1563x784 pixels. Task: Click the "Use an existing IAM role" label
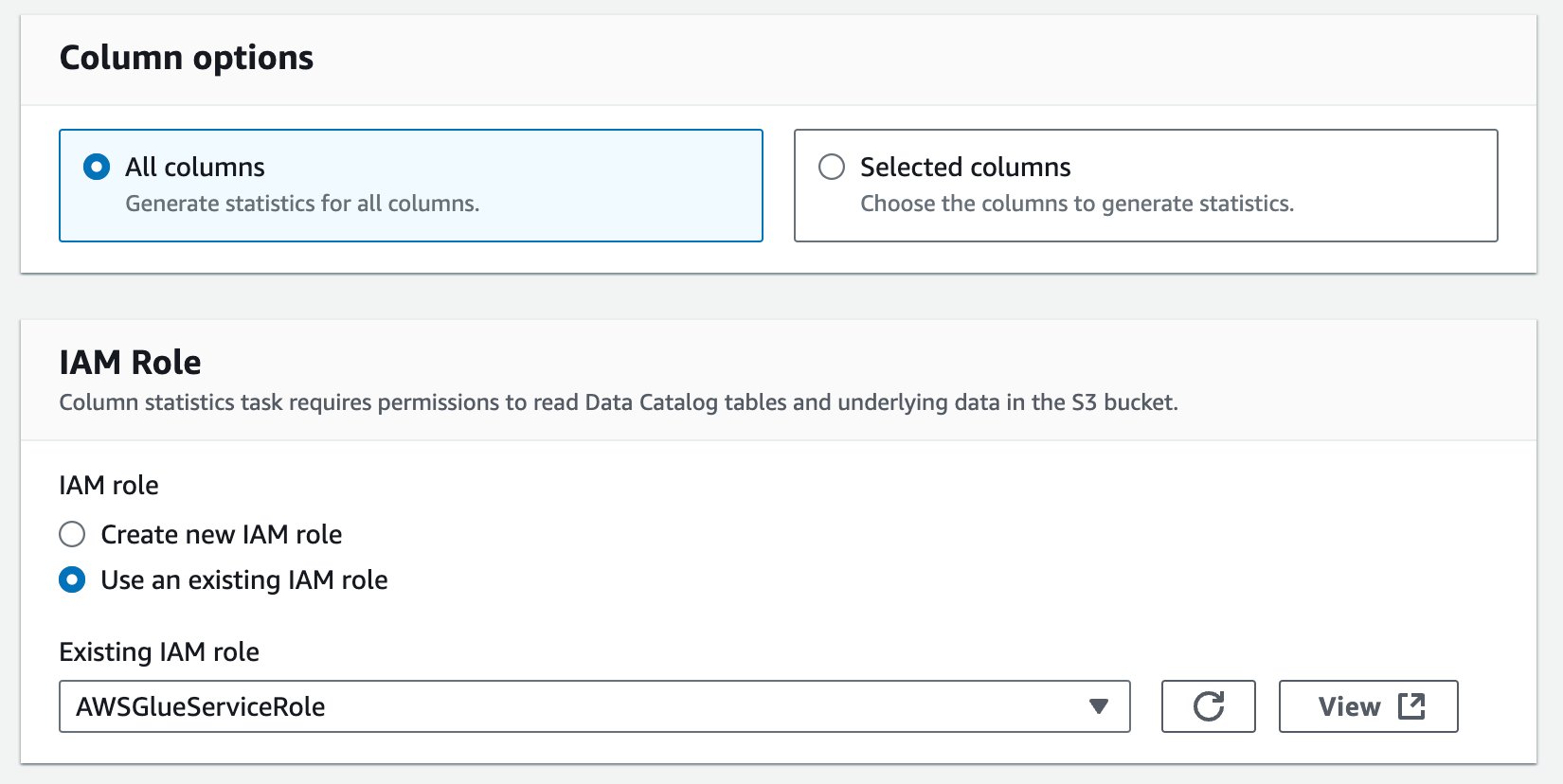[x=244, y=579]
